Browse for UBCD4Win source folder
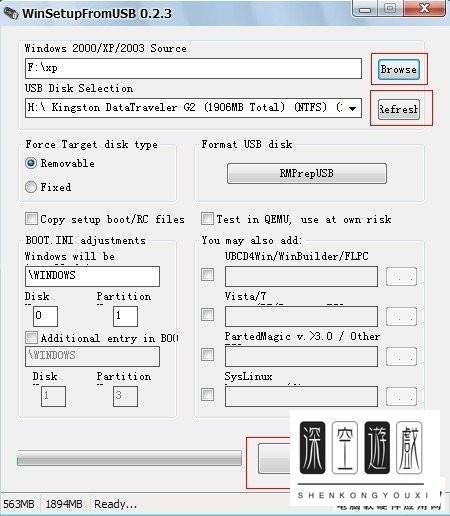 point(401,276)
